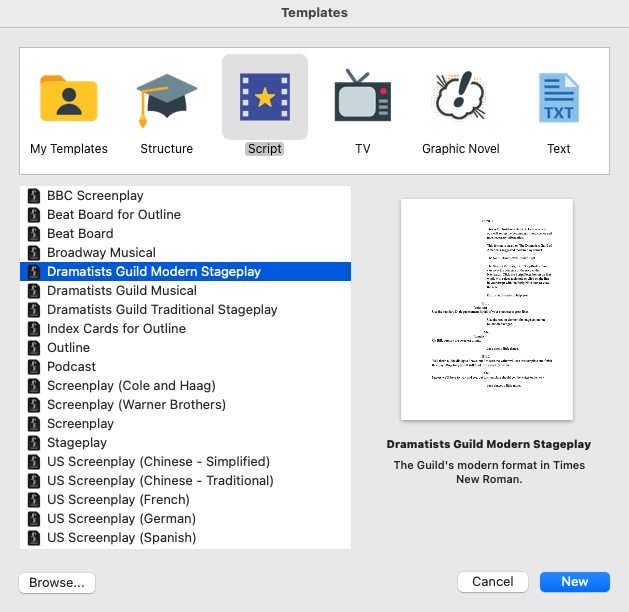
Task: Open the TV template category icon
Action: pyautogui.click(x=362, y=98)
